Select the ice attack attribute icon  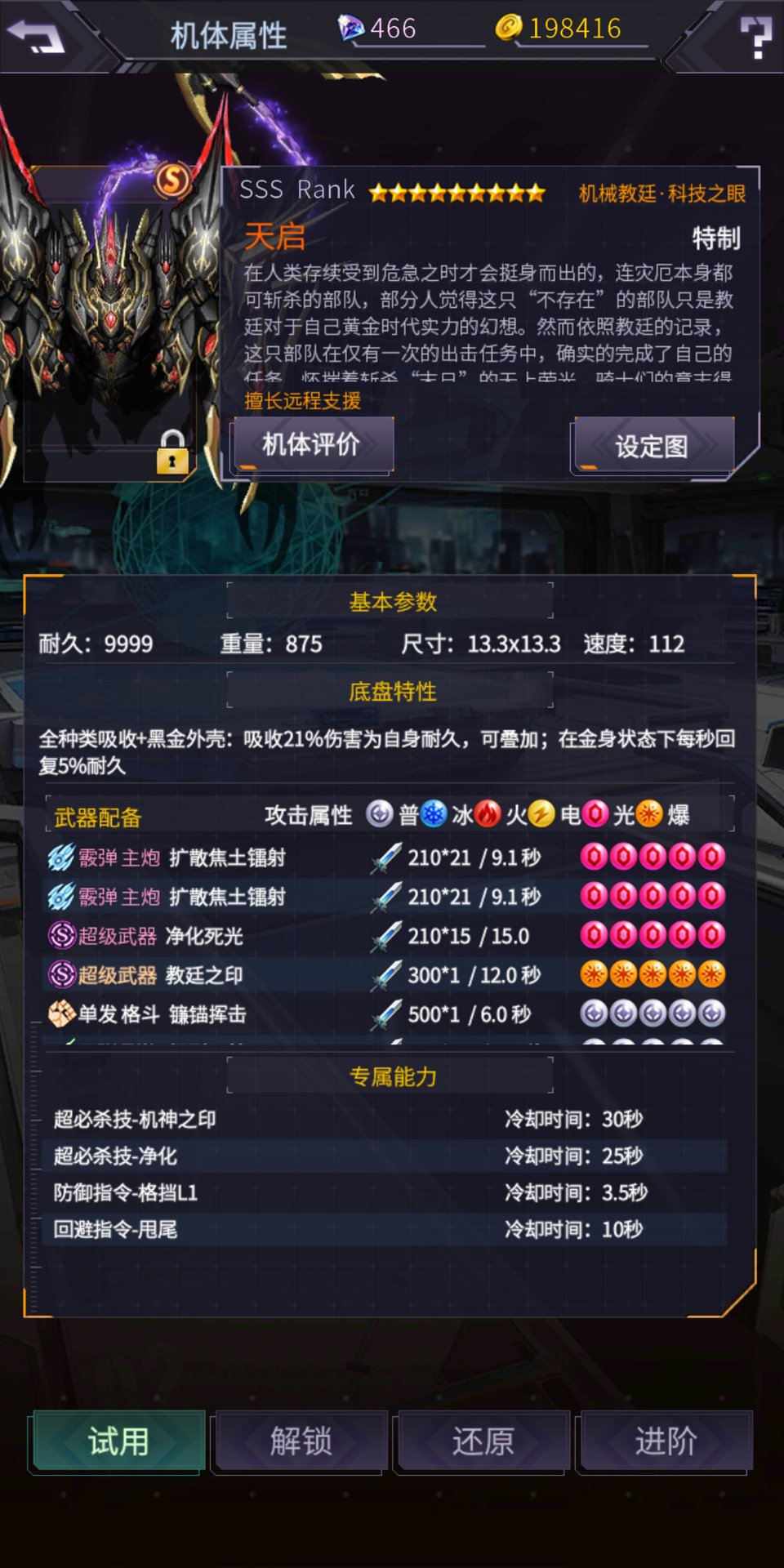coord(433,813)
